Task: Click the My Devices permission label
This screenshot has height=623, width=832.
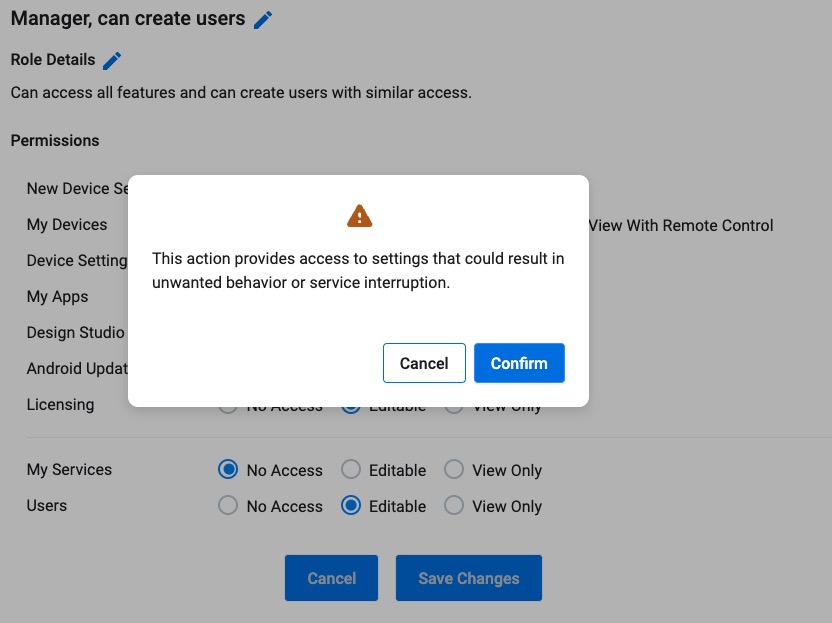Action: pyautogui.click(x=67, y=225)
